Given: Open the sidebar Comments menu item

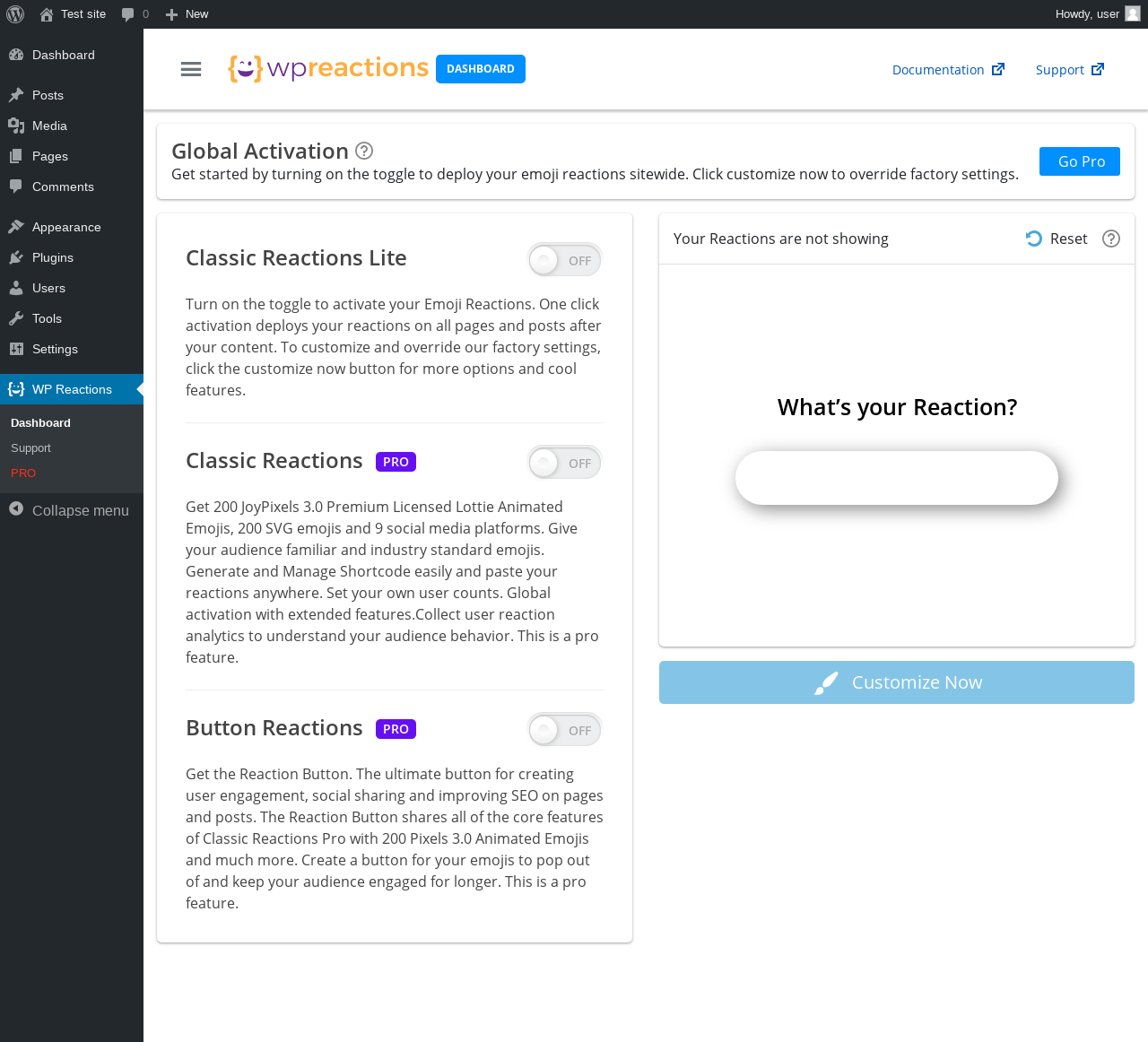Looking at the screenshot, I should (x=72, y=187).
